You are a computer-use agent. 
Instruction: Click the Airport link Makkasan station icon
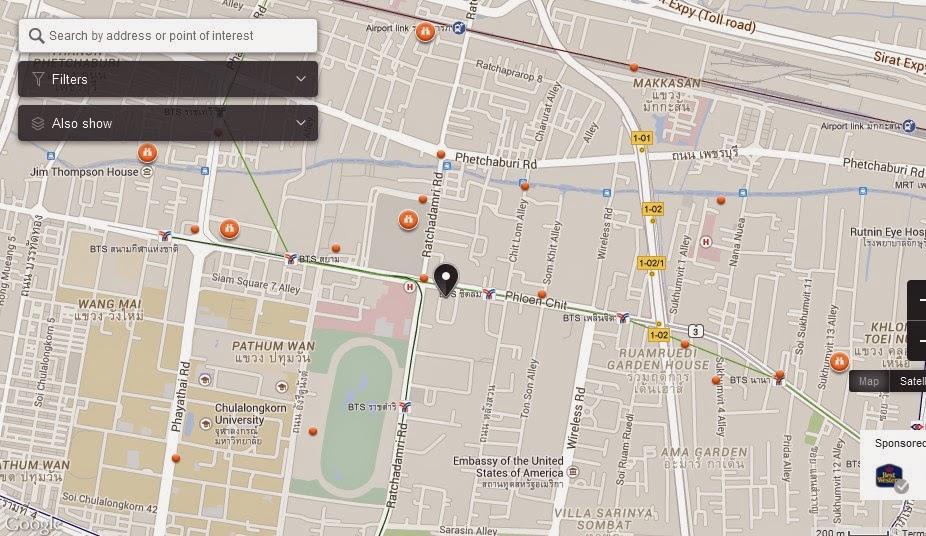[909, 126]
